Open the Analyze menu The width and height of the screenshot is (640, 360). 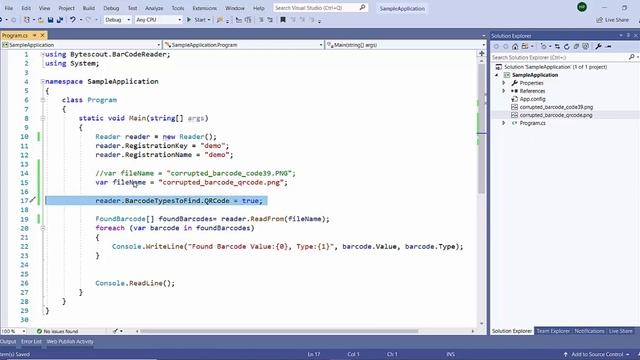(154, 8)
